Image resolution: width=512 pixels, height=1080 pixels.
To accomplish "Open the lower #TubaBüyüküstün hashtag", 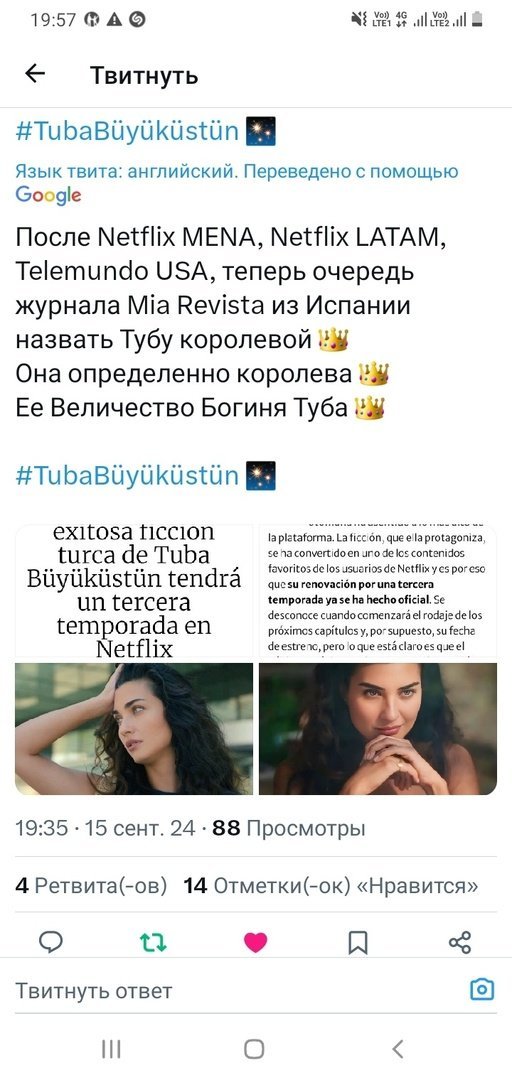I will point(127,475).
